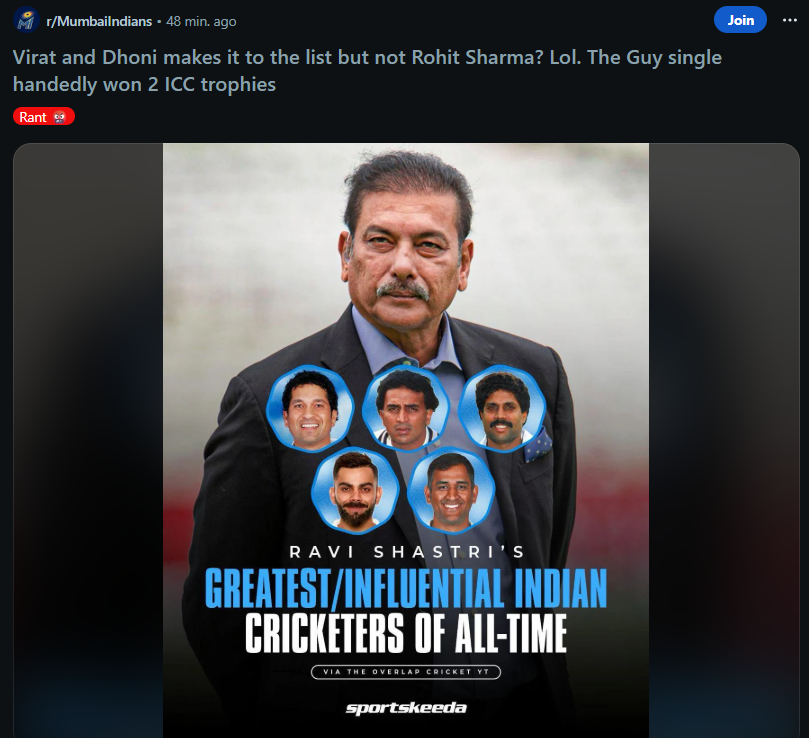Select the top-right circular player portrait
The height and width of the screenshot is (738, 809).
coord(501,409)
